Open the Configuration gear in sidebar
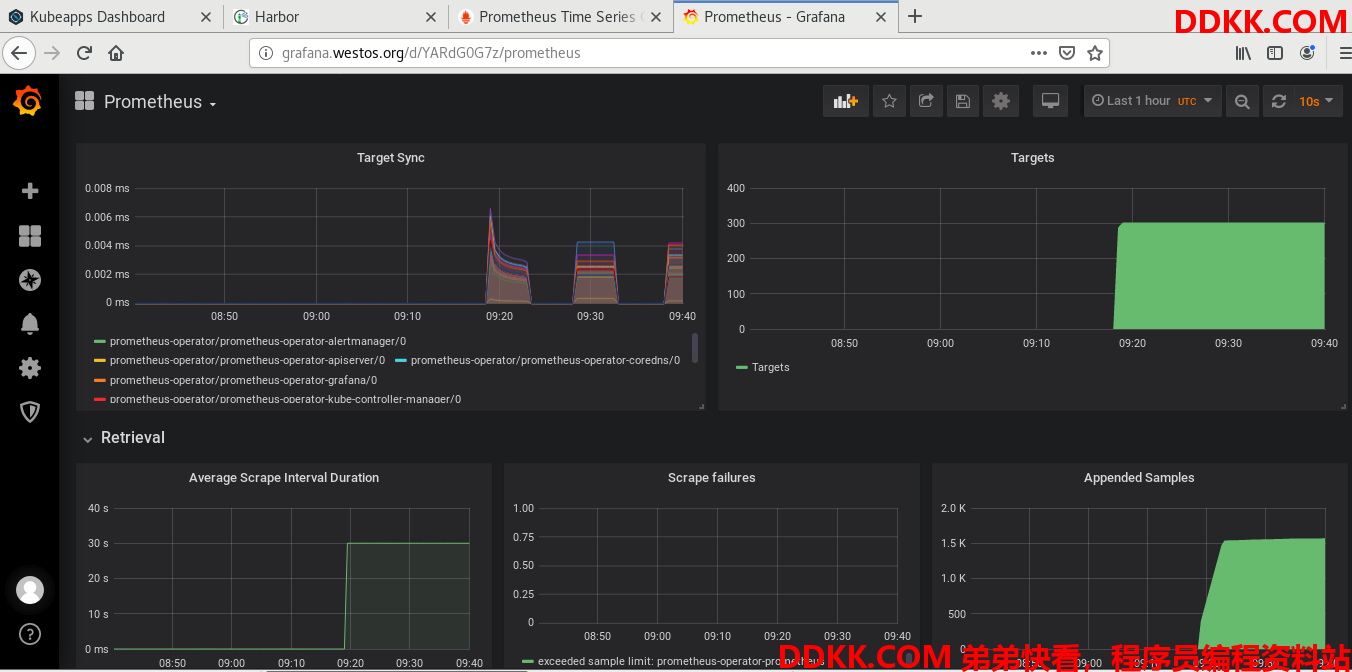This screenshot has width=1352, height=672. pyautogui.click(x=30, y=368)
